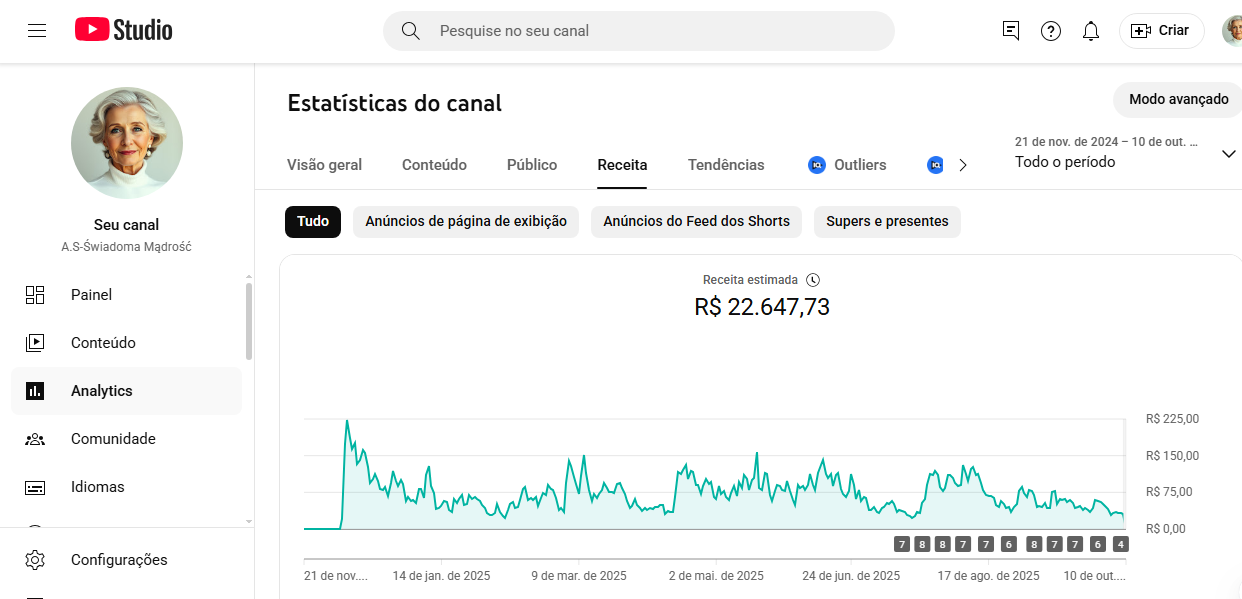Open the notifications bell

pyautogui.click(x=1091, y=31)
